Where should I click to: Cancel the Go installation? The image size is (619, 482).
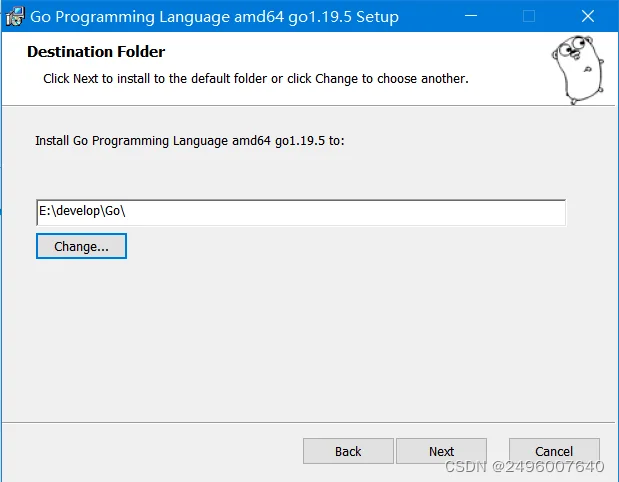pos(554,451)
